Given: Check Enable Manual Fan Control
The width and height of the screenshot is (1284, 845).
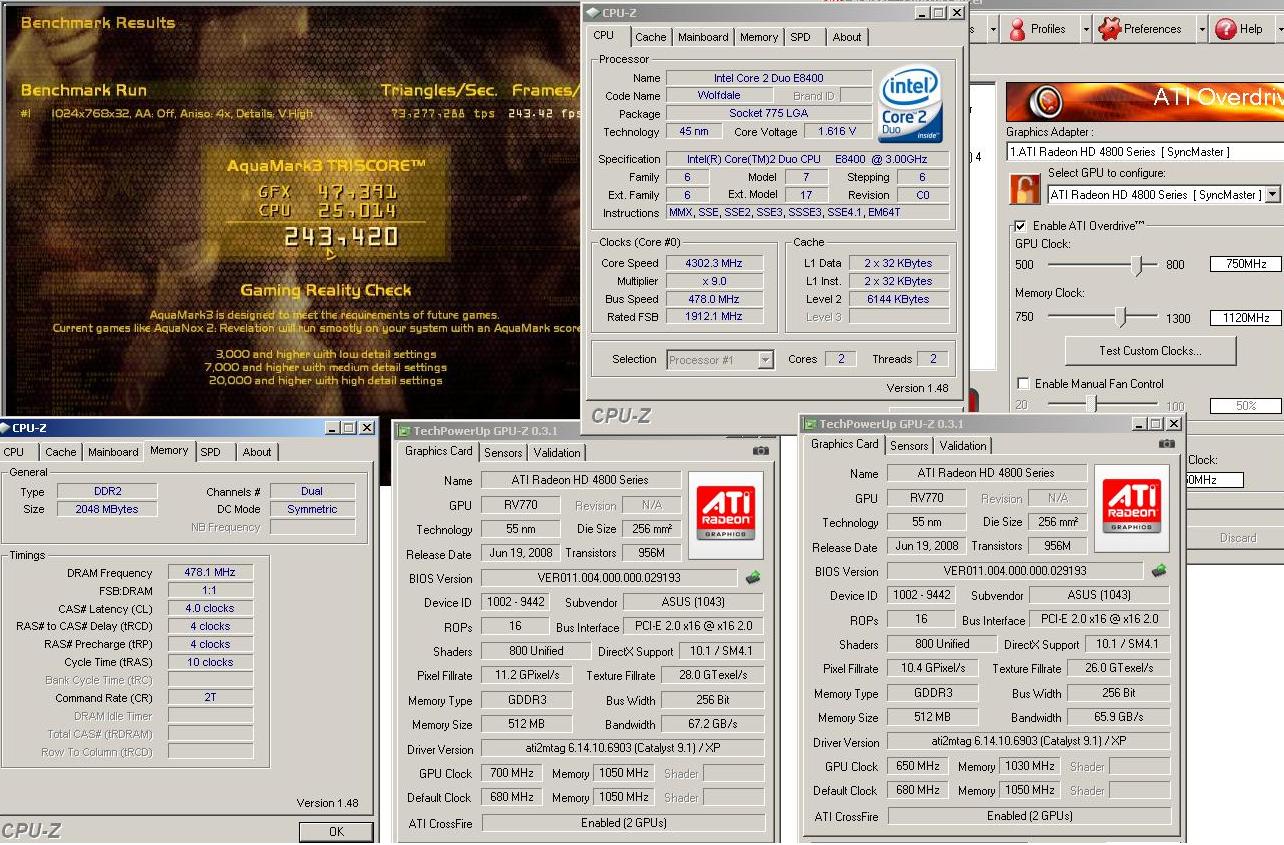Looking at the screenshot, I should [x=1022, y=384].
